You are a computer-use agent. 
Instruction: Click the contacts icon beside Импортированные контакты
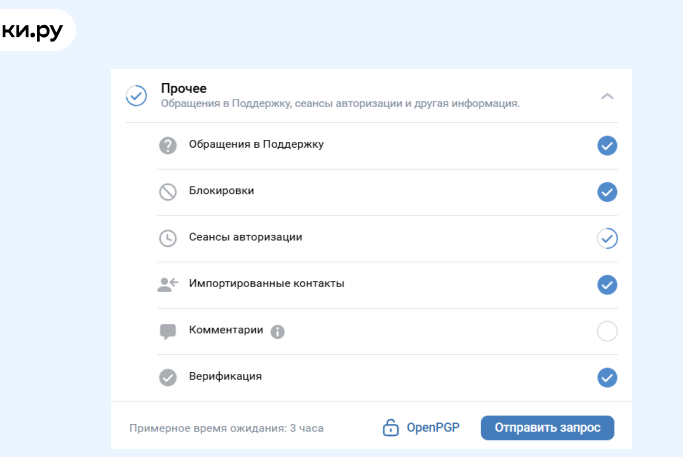(168, 284)
